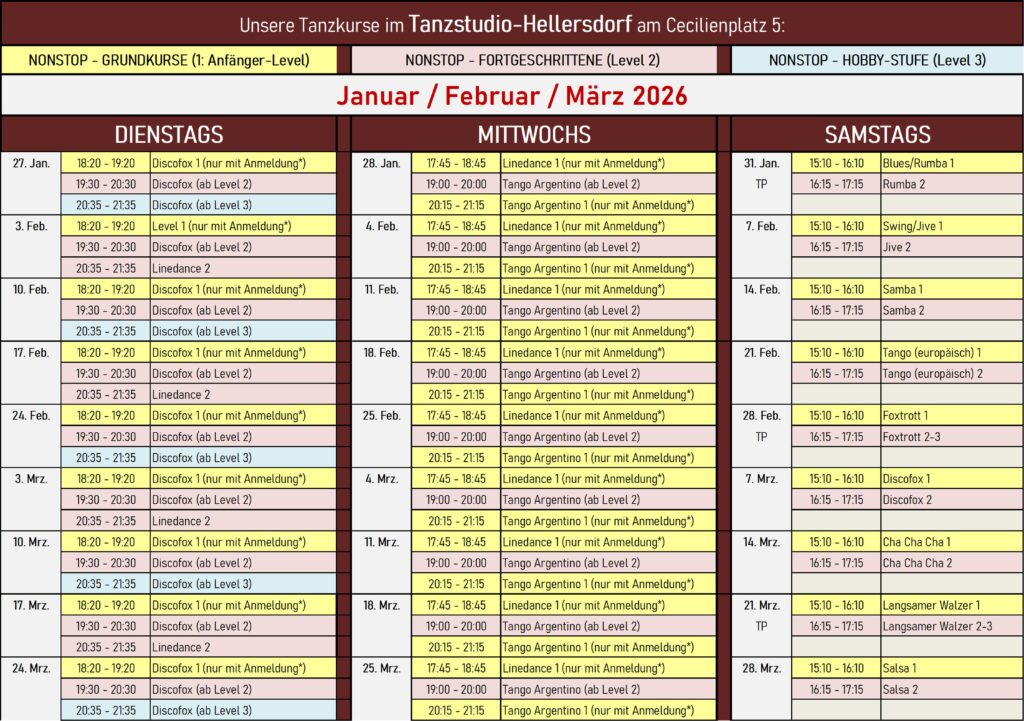Image resolution: width=1024 pixels, height=721 pixels.
Task: Click the 28. Mrz. date cell
Action: pyautogui.click(x=762, y=668)
